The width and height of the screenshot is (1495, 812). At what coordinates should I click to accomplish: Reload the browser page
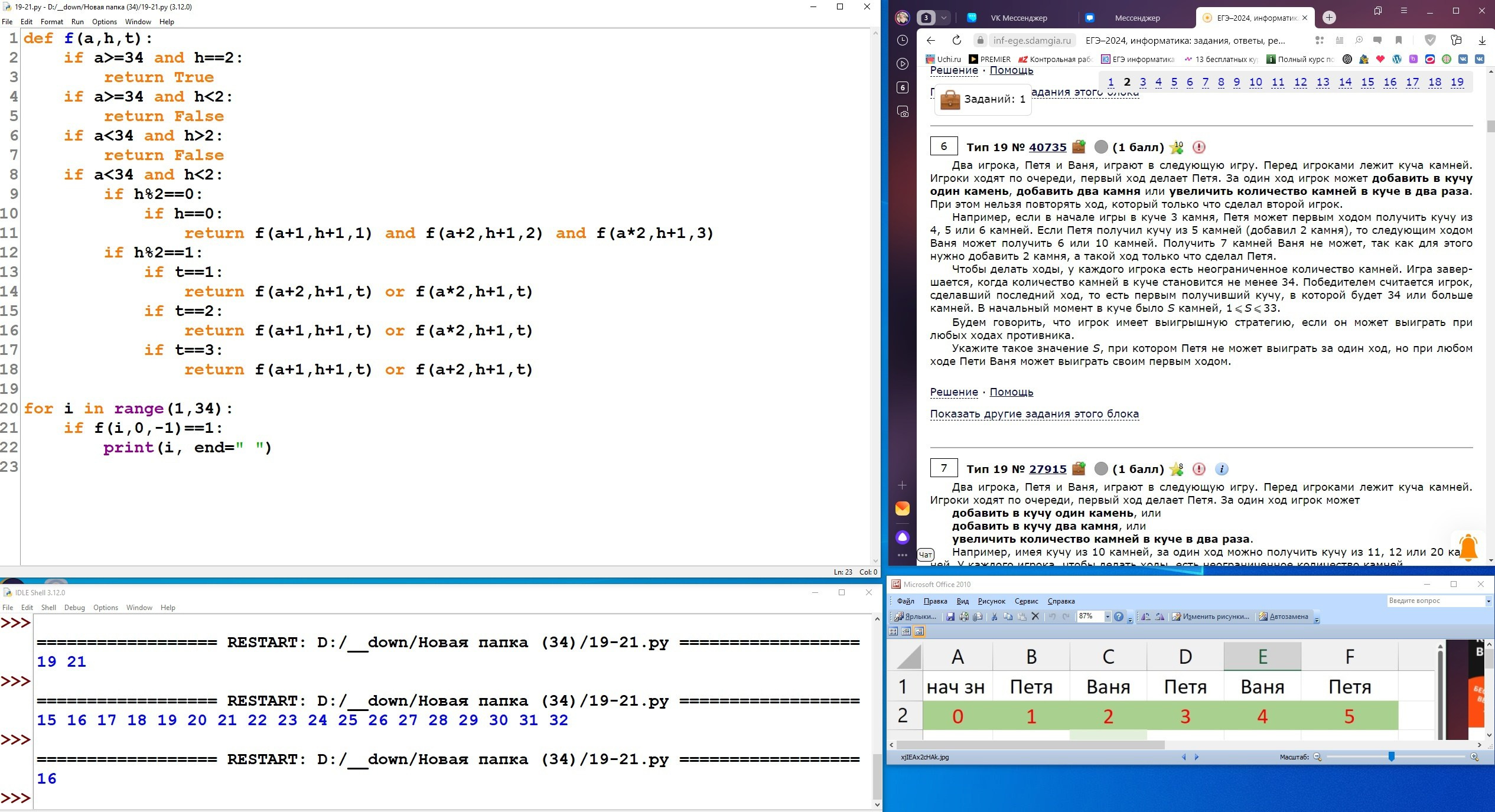(x=957, y=40)
